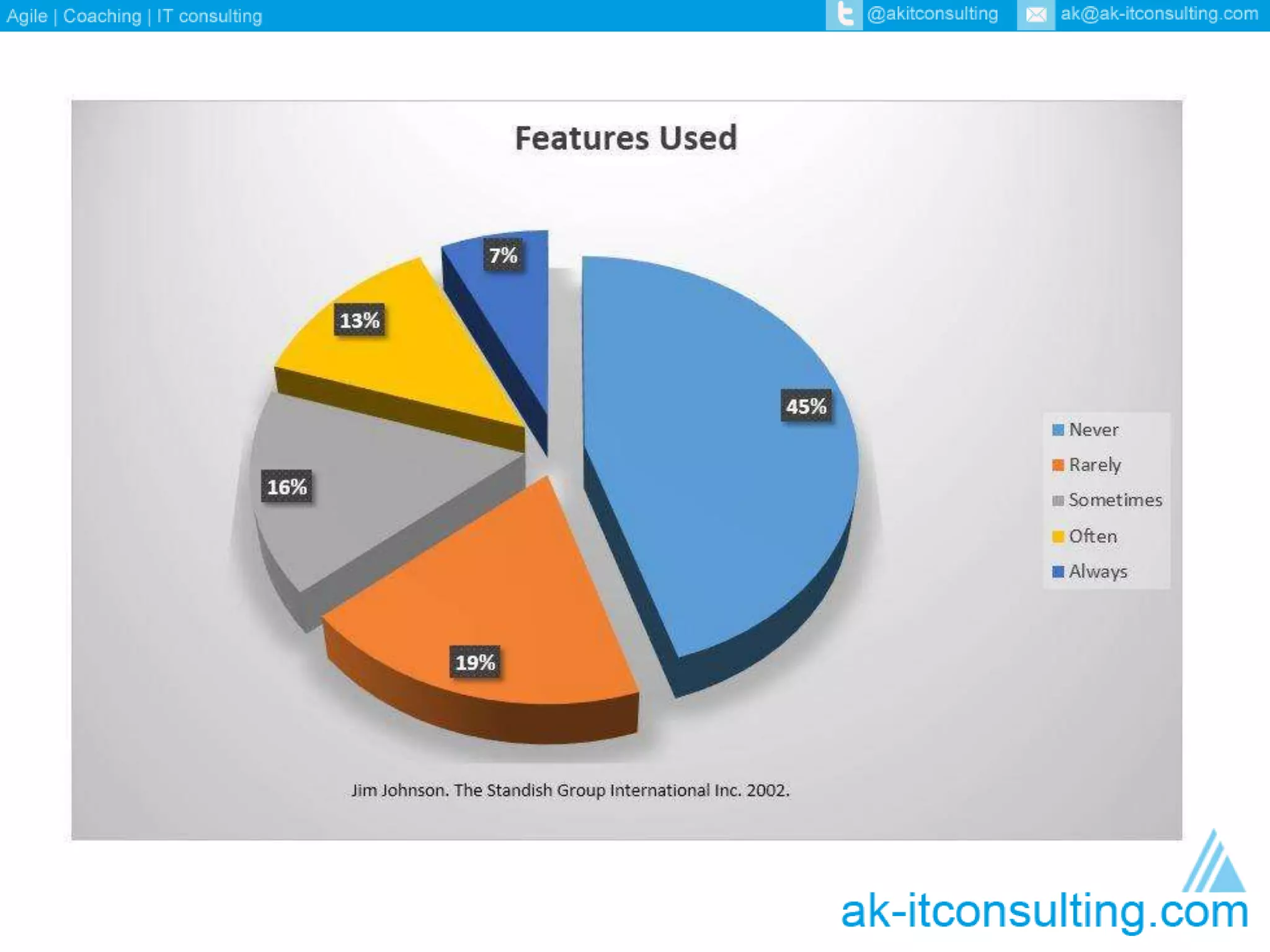1270x952 pixels.
Task: Click the ak@ak-itconsulting.com email address
Action: tap(1159, 14)
